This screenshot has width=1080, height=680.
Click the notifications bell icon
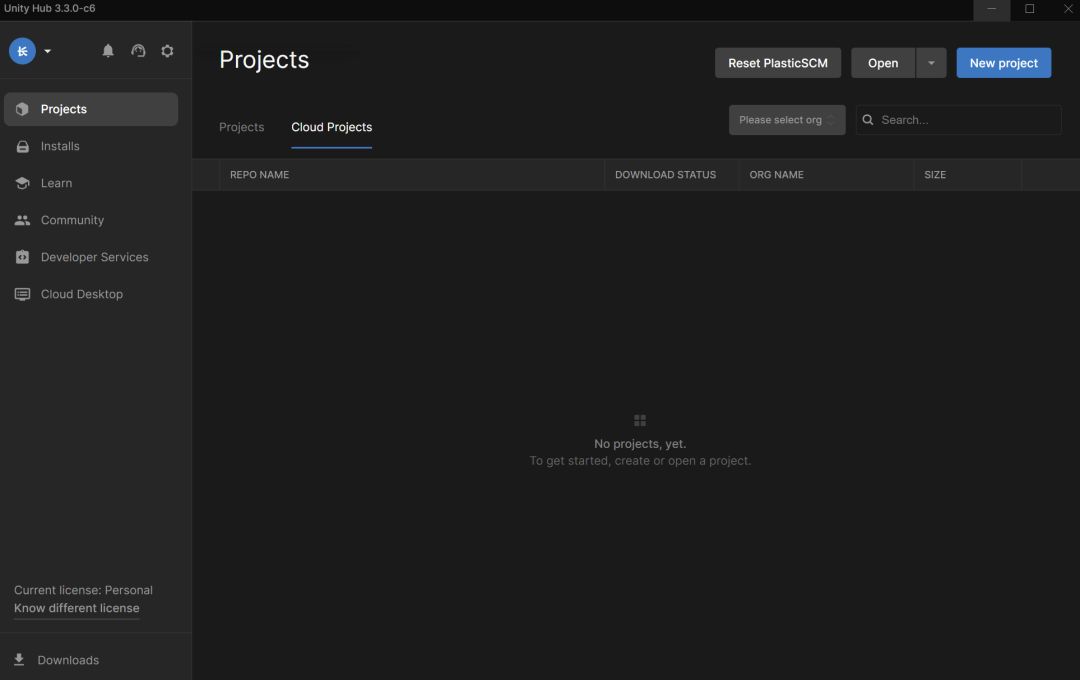click(x=108, y=51)
